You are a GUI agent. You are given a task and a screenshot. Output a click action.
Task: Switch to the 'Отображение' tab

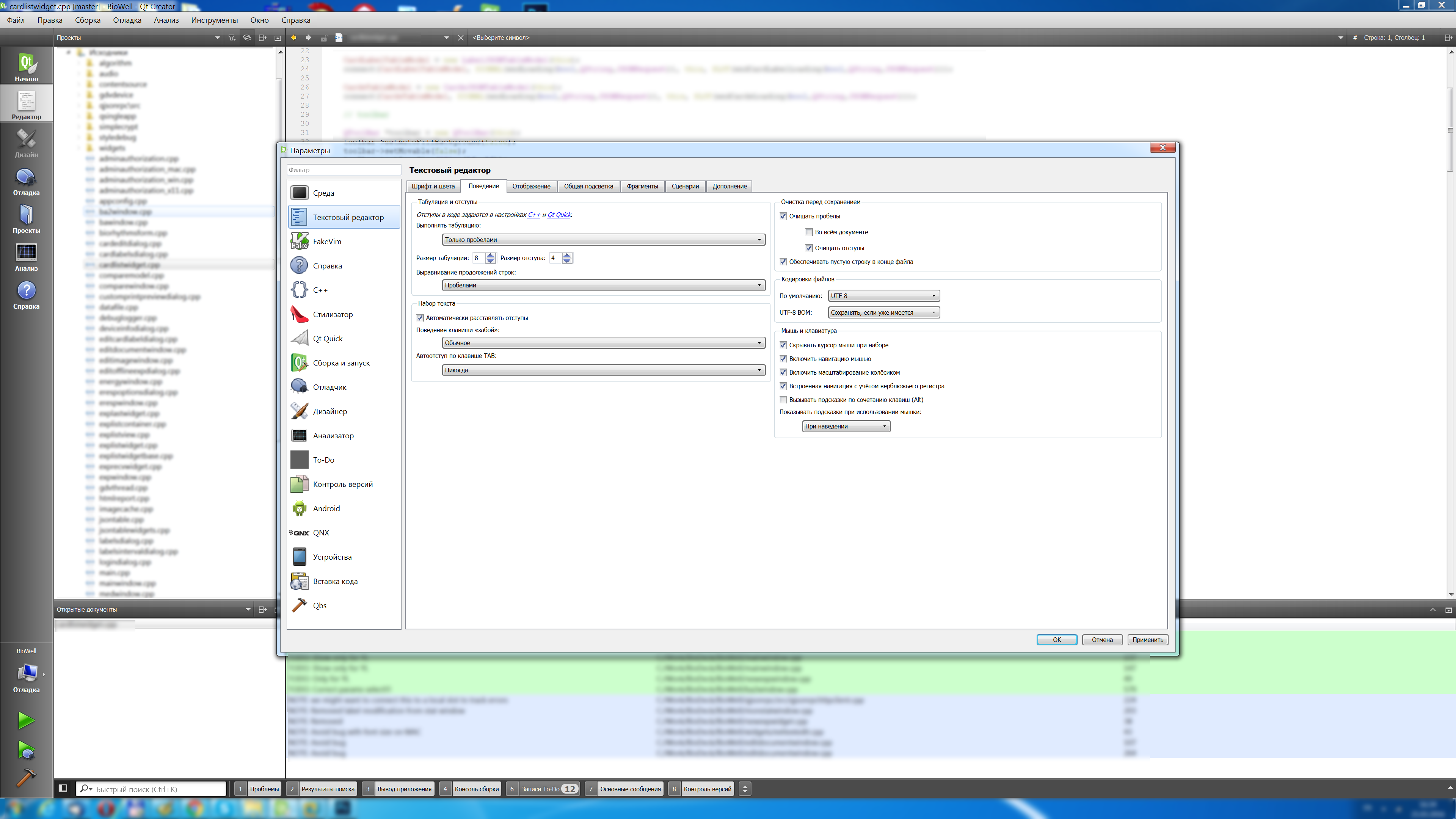point(531,186)
